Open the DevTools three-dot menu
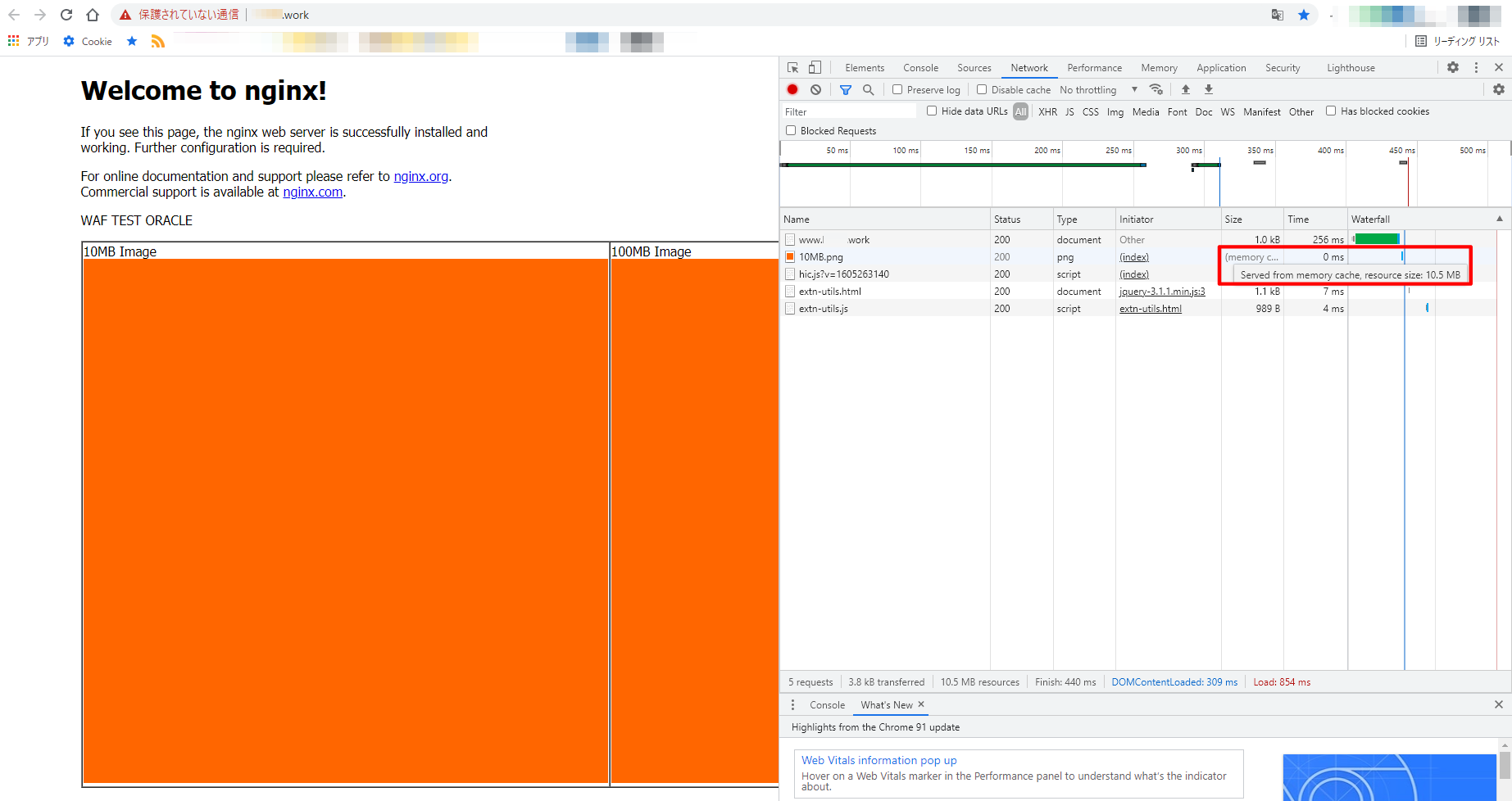The width and height of the screenshot is (1512, 801). click(1476, 68)
